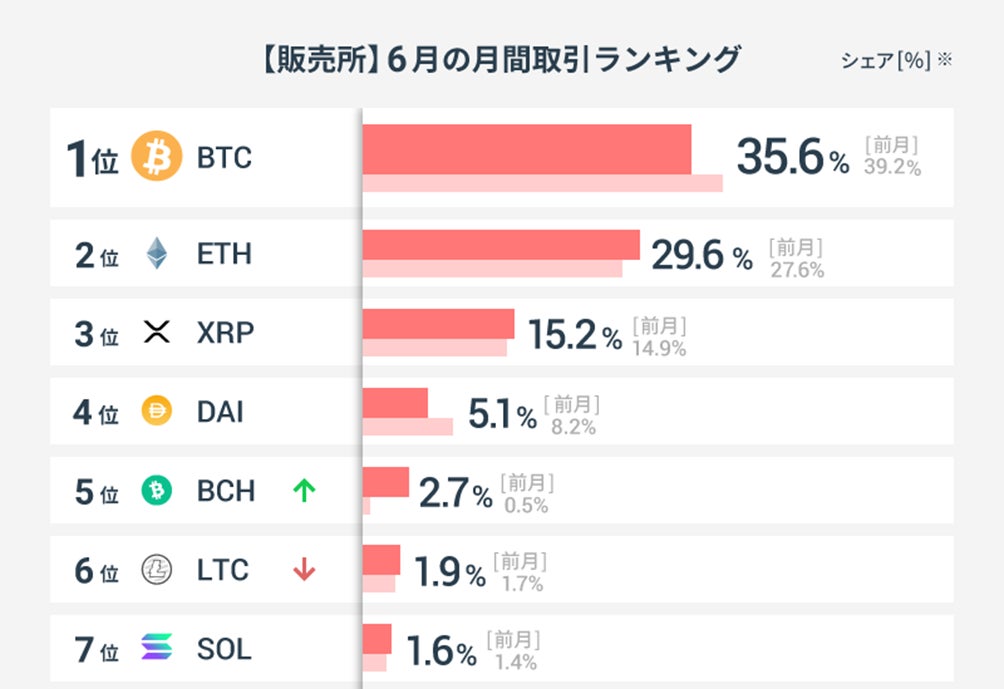The image size is (1004, 689).
Task: Click the red down arrow beside LTC
Action: [x=304, y=570]
